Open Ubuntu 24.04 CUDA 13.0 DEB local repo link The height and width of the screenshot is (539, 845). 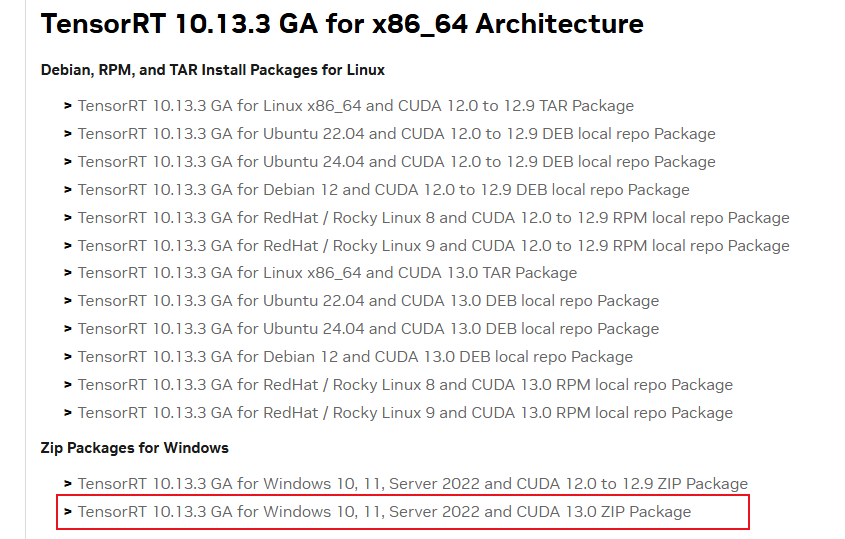click(x=369, y=329)
